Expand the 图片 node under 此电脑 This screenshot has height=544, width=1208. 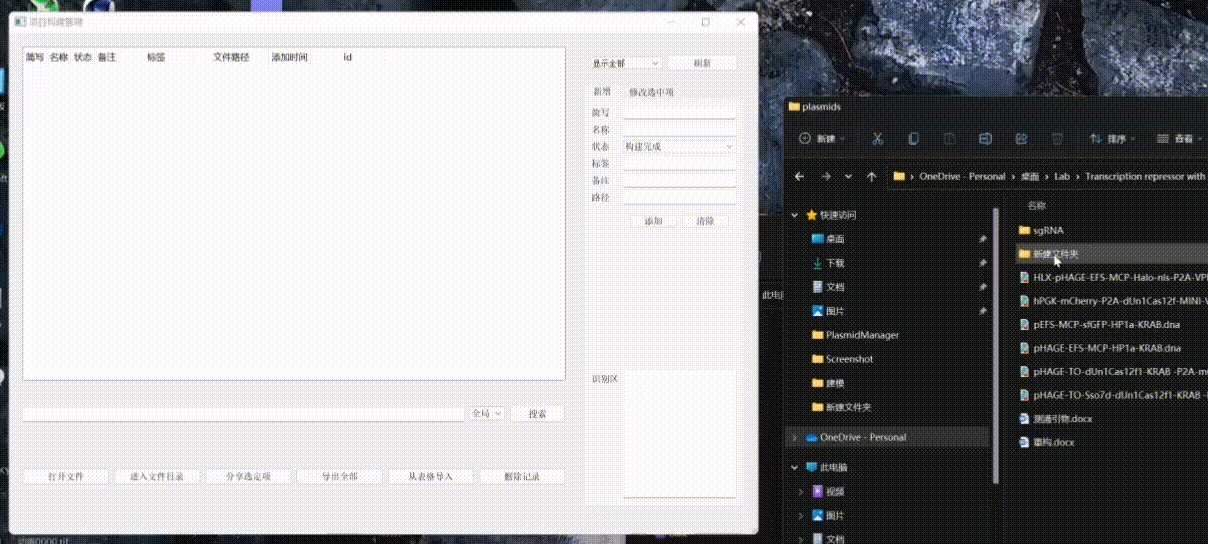pyautogui.click(x=801, y=515)
